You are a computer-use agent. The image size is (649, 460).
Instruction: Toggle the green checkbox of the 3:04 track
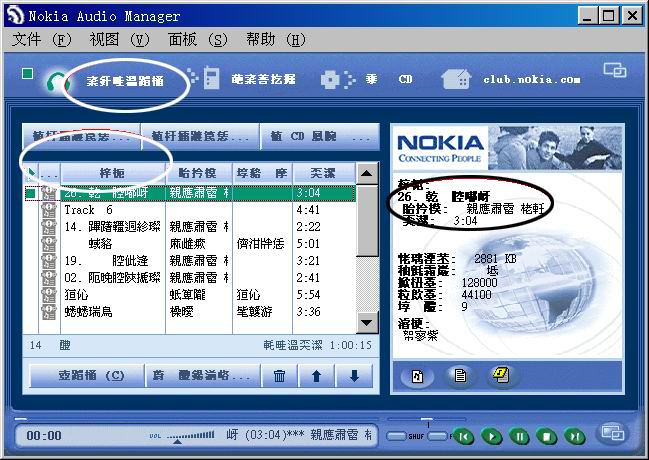tap(30, 193)
